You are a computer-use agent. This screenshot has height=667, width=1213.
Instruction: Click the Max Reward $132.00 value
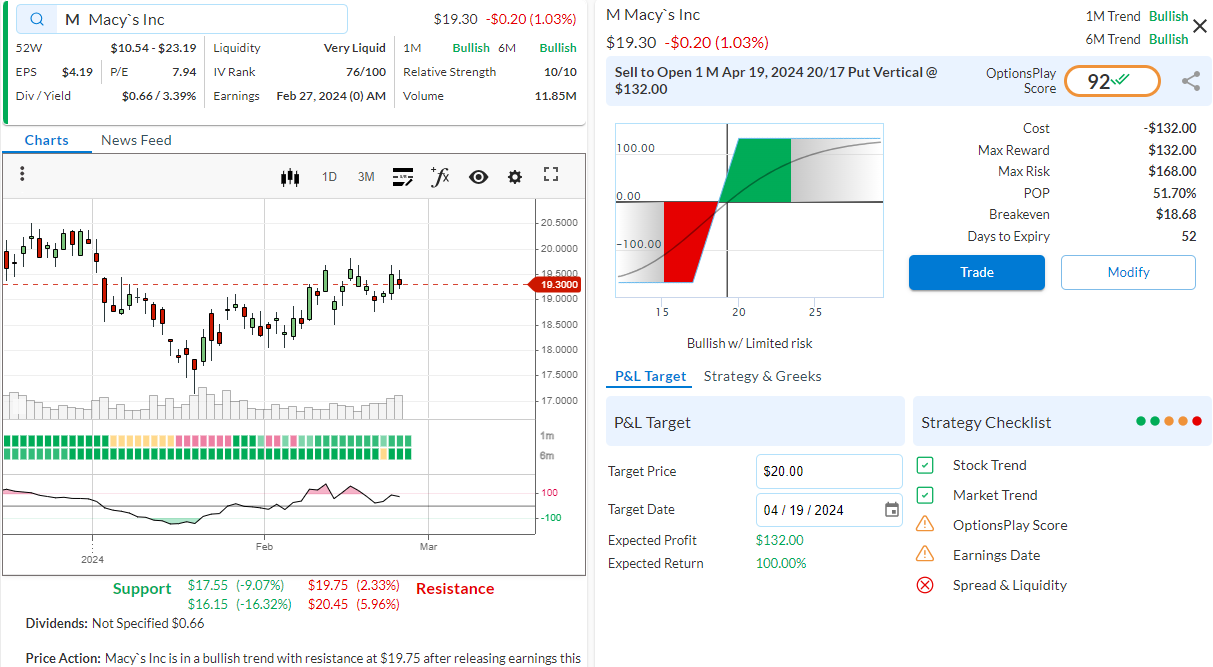[1172, 150]
